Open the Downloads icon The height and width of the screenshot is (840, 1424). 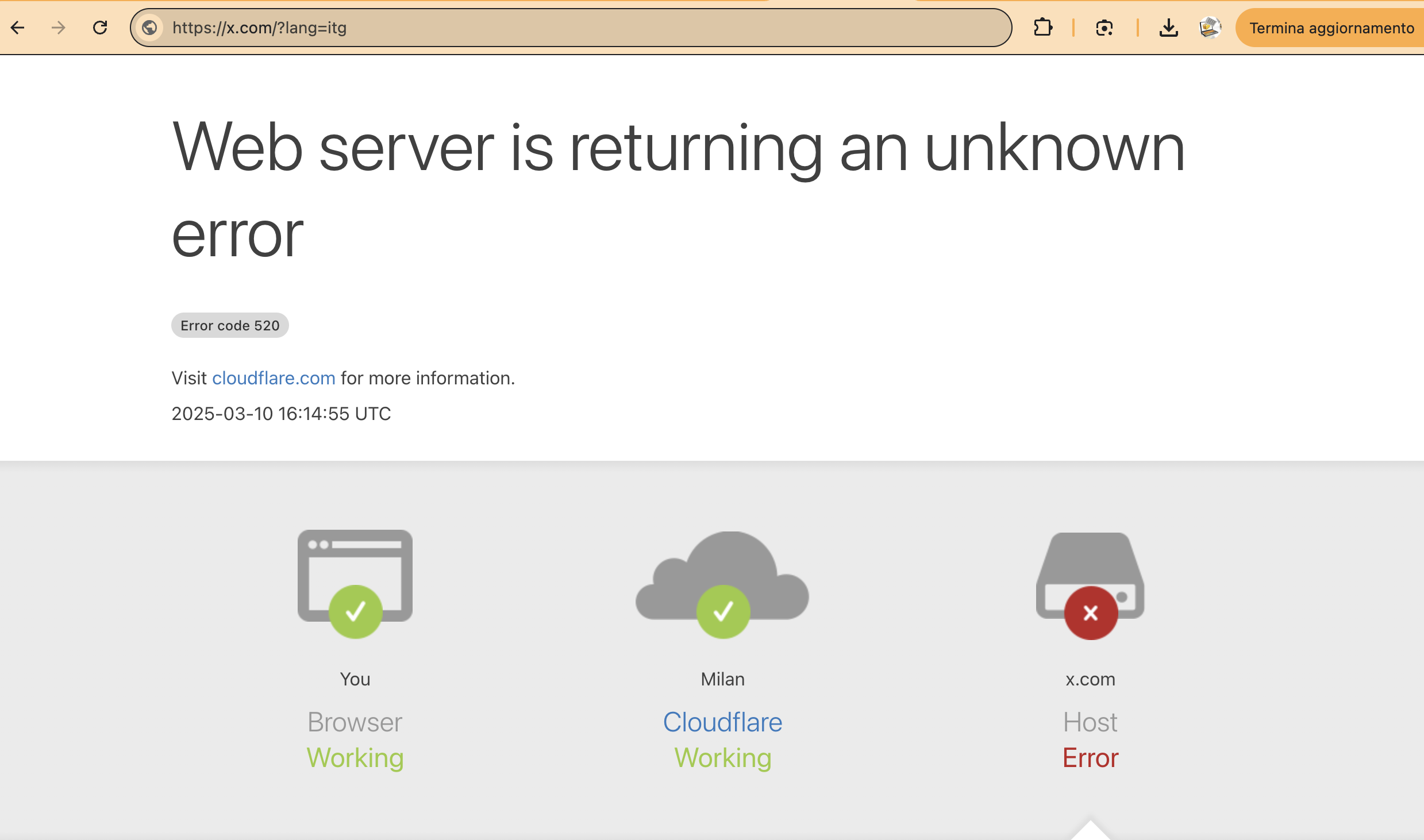[1168, 28]
